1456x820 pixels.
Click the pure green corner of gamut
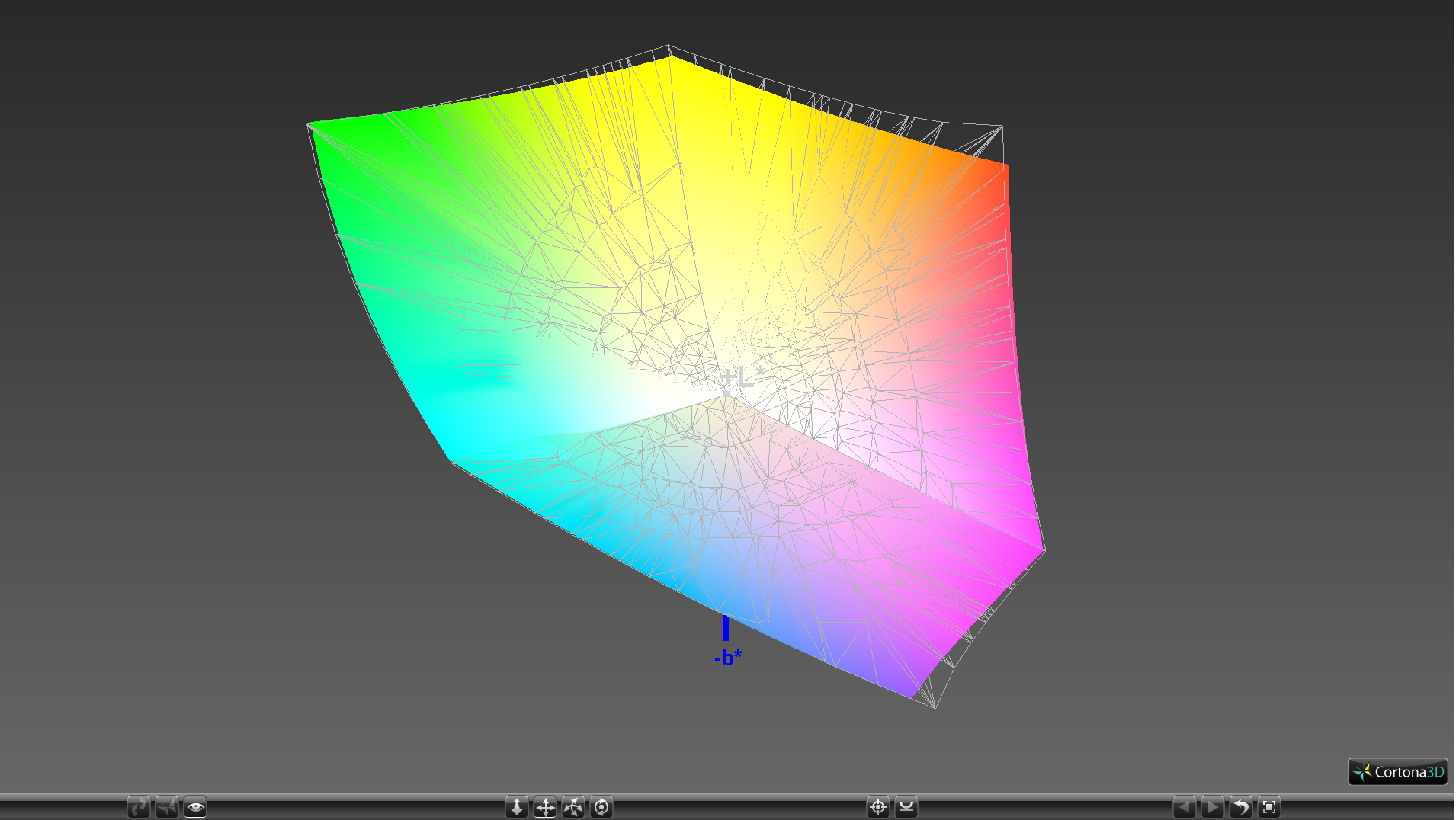pos(314,126)
